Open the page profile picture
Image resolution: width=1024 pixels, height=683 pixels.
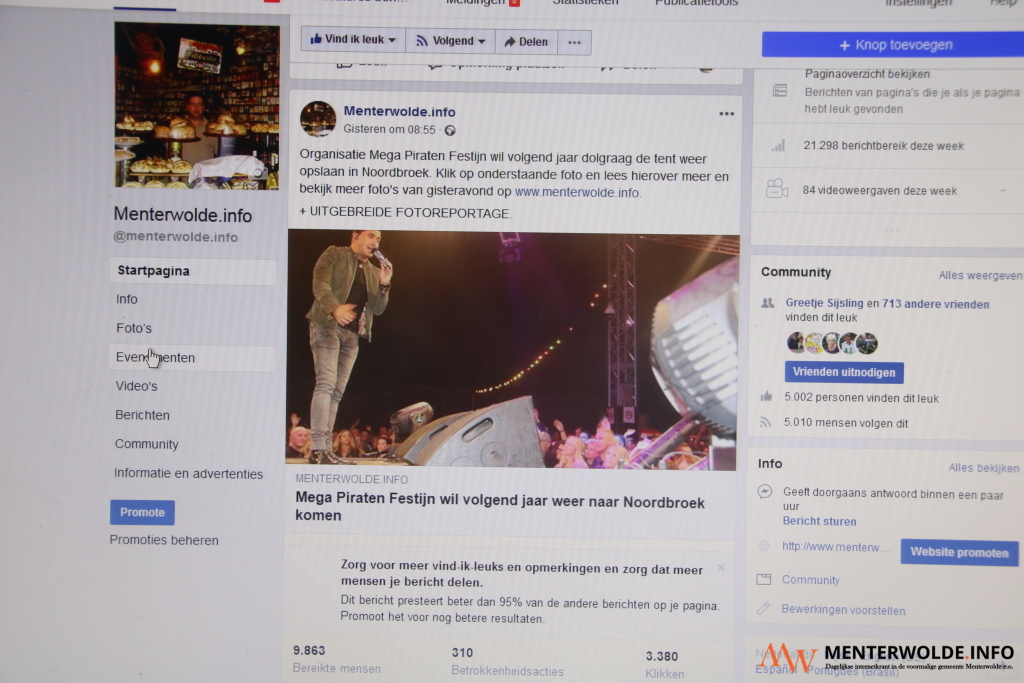(197, 106)
